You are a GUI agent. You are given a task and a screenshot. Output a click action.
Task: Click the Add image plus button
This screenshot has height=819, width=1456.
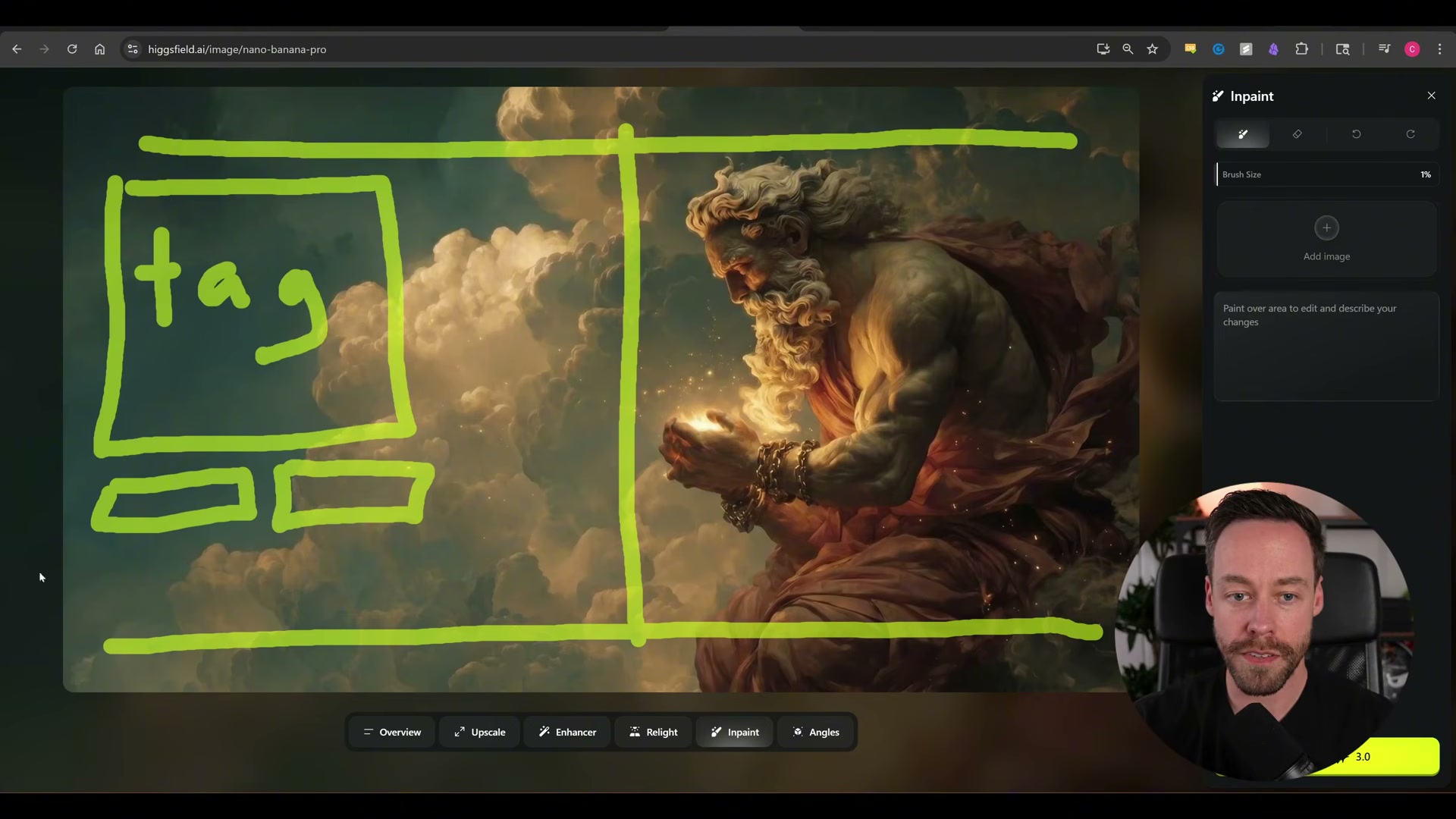click(x=1326, y=227)
